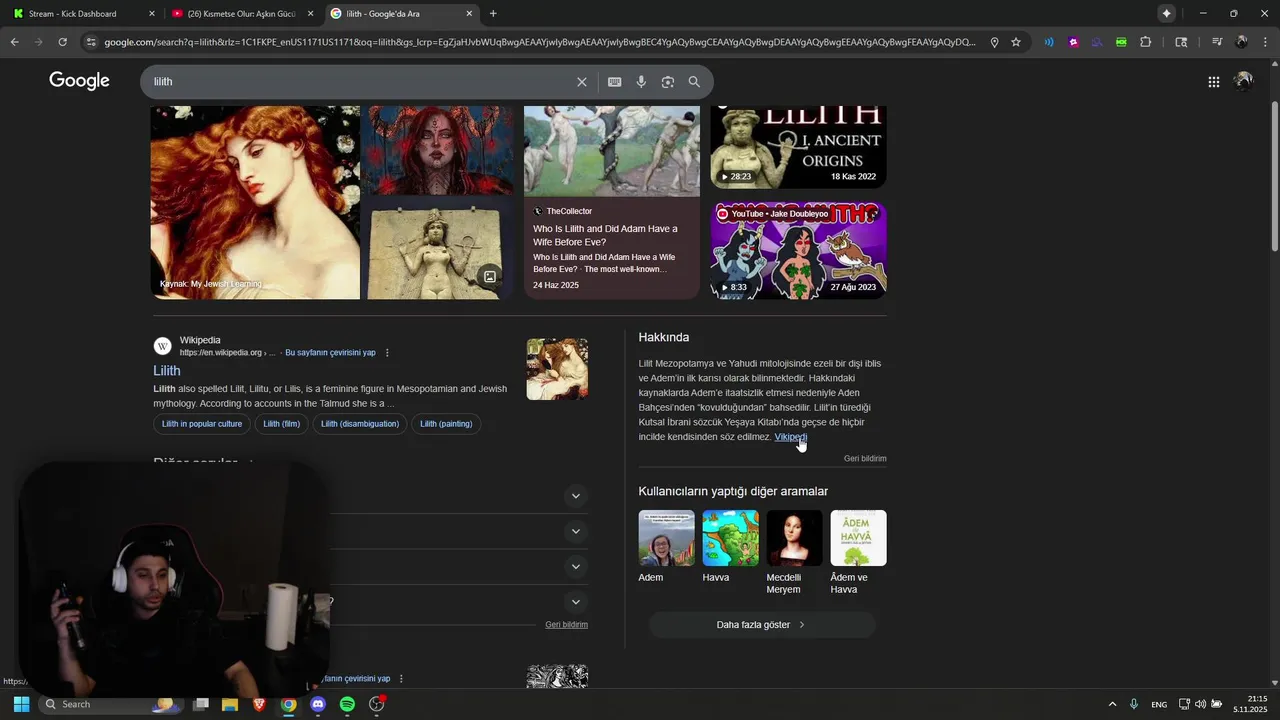
Task: Close the YouTube tab
Action: (310, 13)
